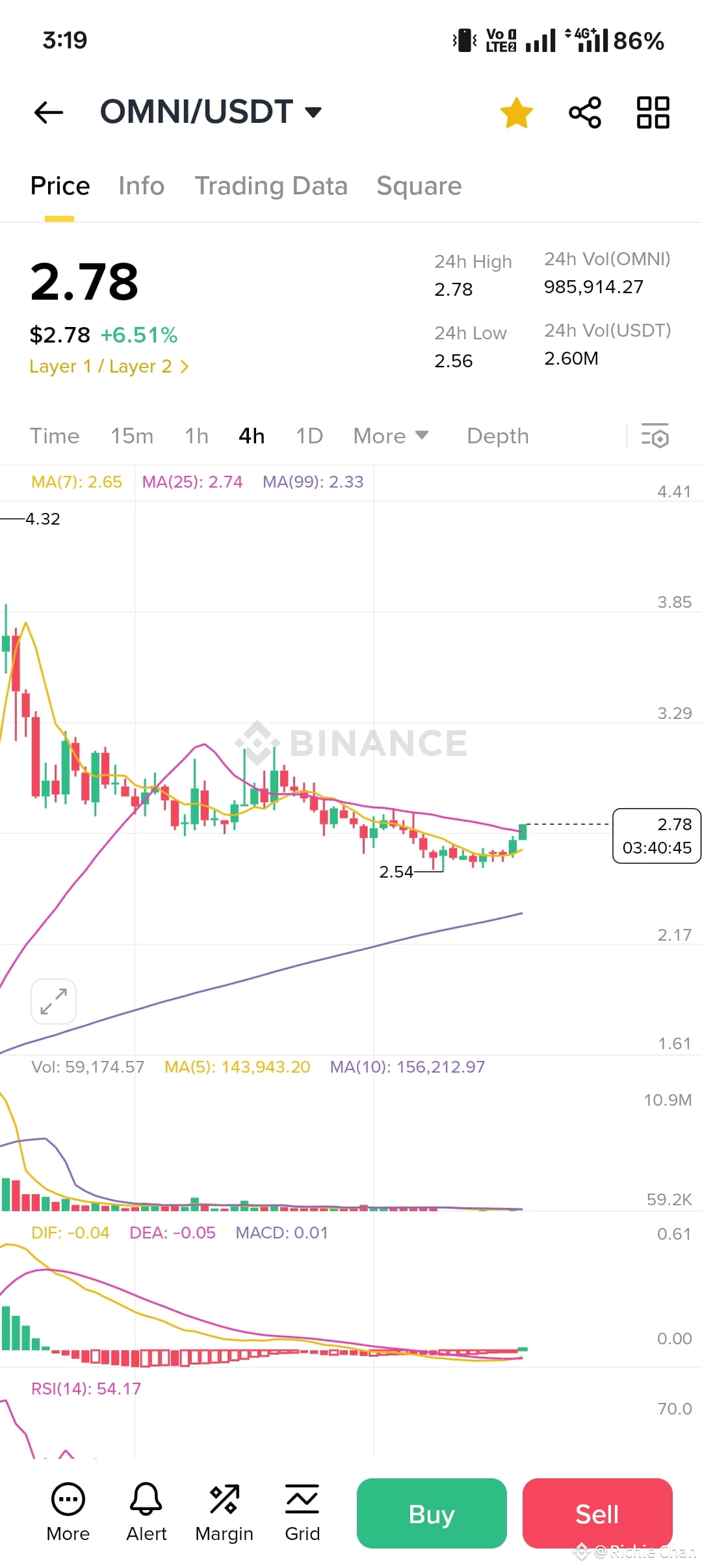This screenshot has height=1568, width=702.
Task: Tap the VoLTE2 status icon
Action: pyautogui.click(x=501, y=40)
